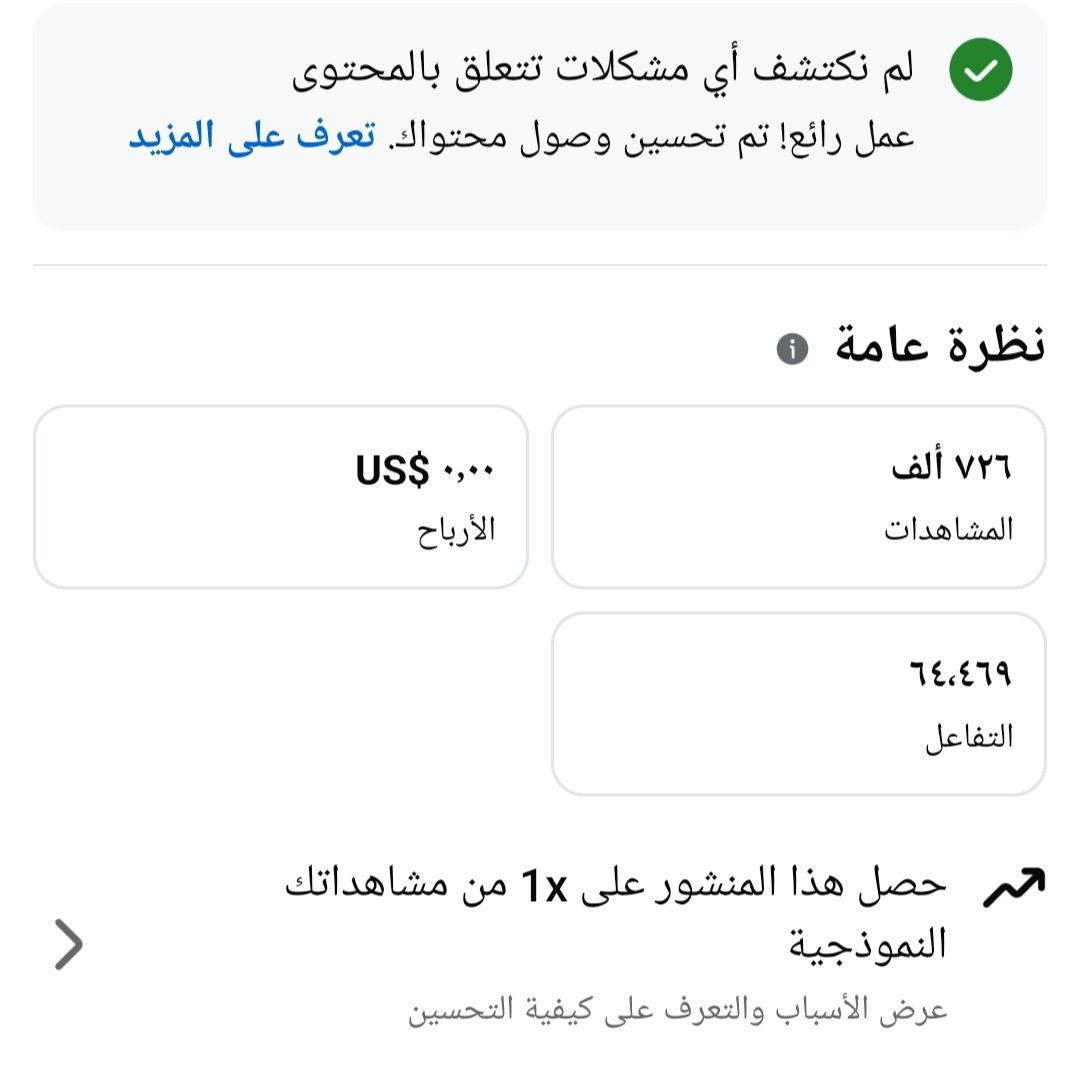Click the ٧٢٦ ألف views count
This screenshot has height=1071, width=1080.
(951, 466)
